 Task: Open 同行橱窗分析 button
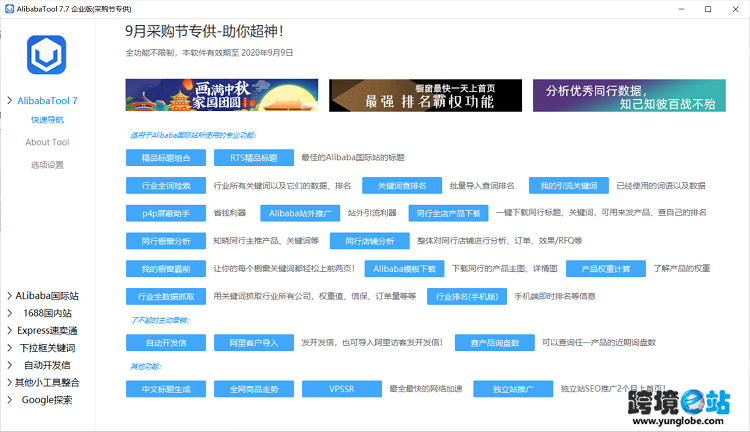166,241
